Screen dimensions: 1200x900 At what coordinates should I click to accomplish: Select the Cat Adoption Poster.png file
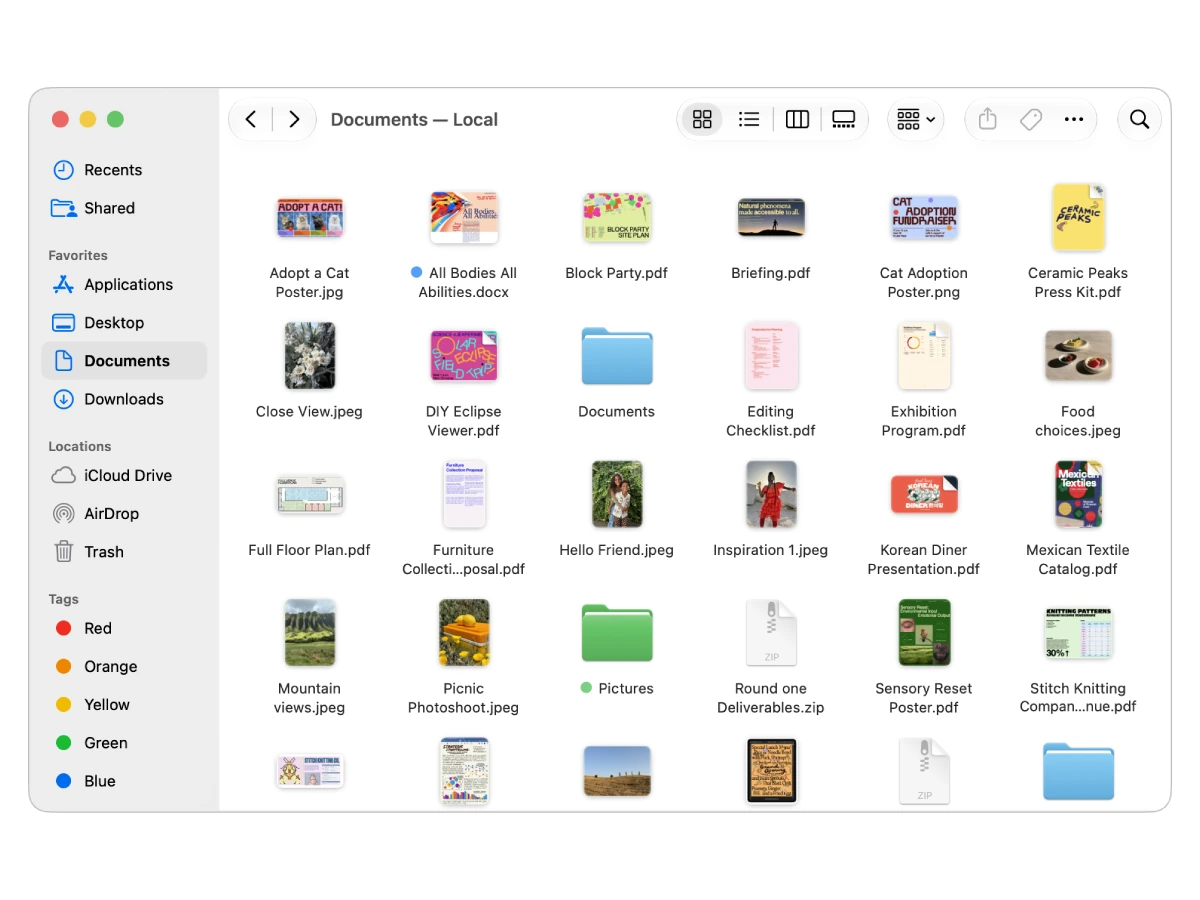pyautogui.click(x=924, y=217)
